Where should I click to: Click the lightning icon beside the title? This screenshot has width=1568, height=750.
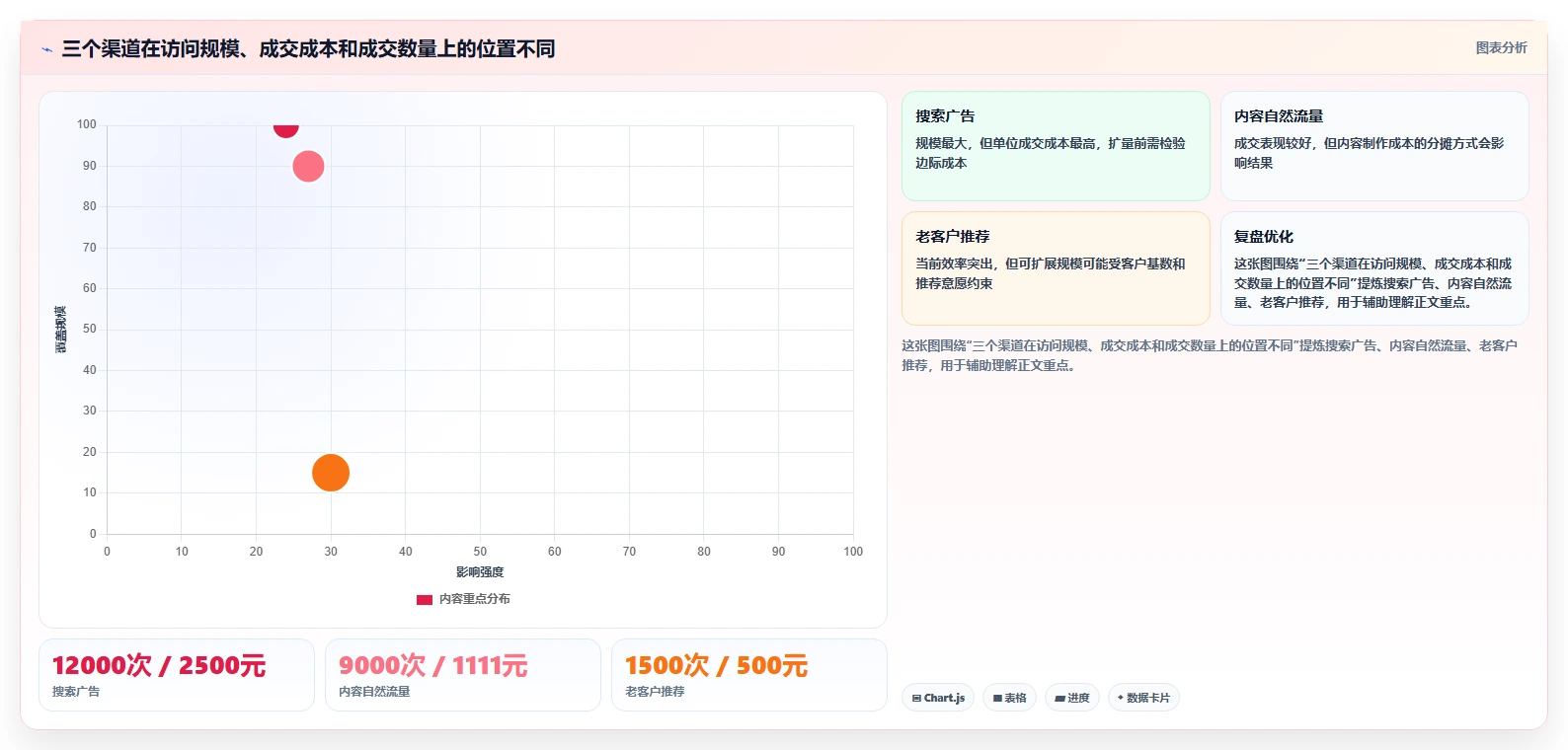[x=46, y=49]
